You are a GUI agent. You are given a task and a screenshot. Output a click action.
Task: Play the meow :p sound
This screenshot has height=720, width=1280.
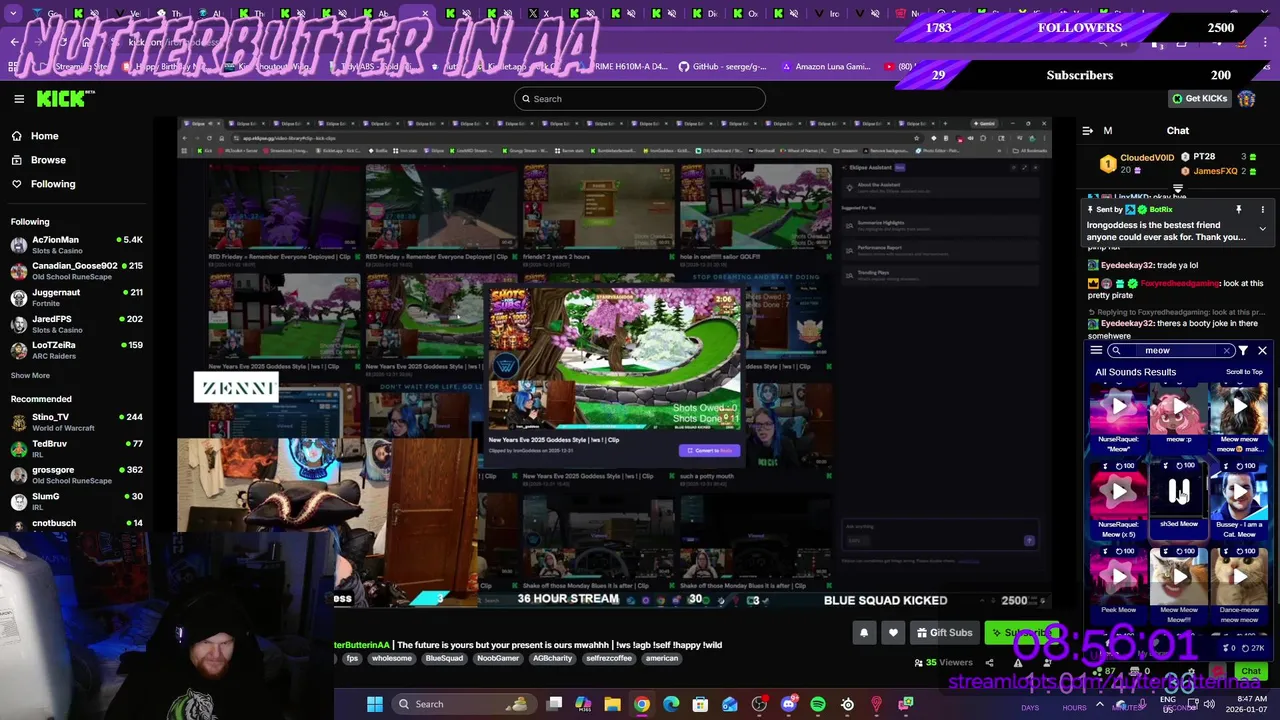pyautogui.click(x=1179, y=407)
